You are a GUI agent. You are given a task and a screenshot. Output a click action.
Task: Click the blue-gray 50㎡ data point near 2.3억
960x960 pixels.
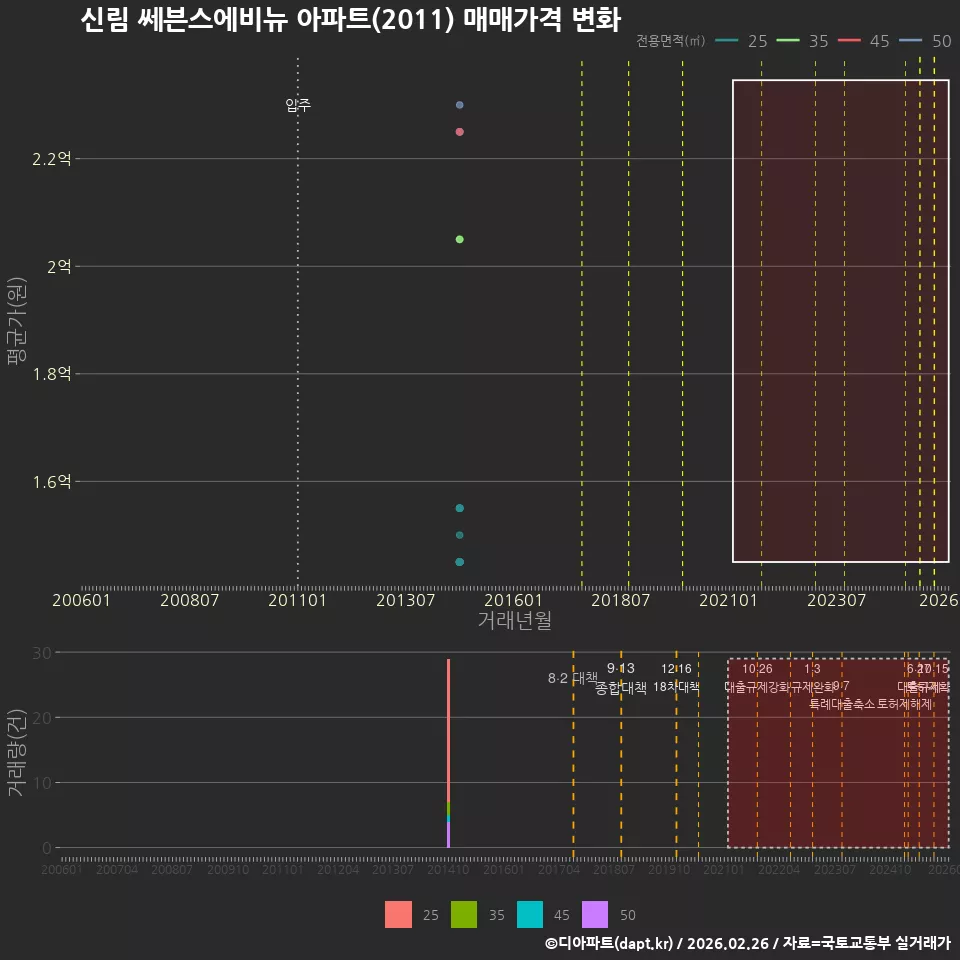460,105
